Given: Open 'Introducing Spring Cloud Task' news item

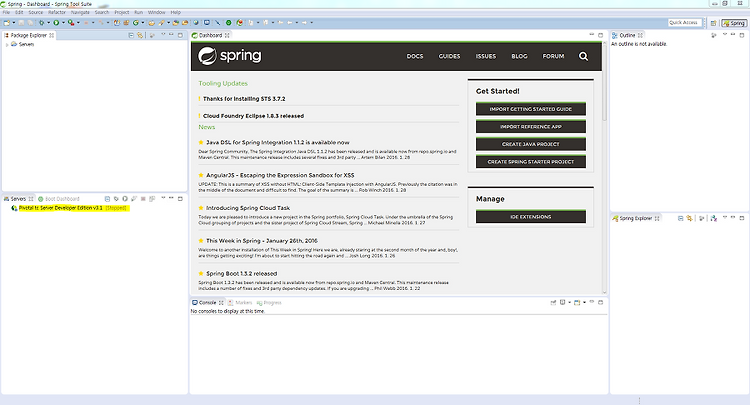Looking at the screenshot, I should click(x=248, y=208).
